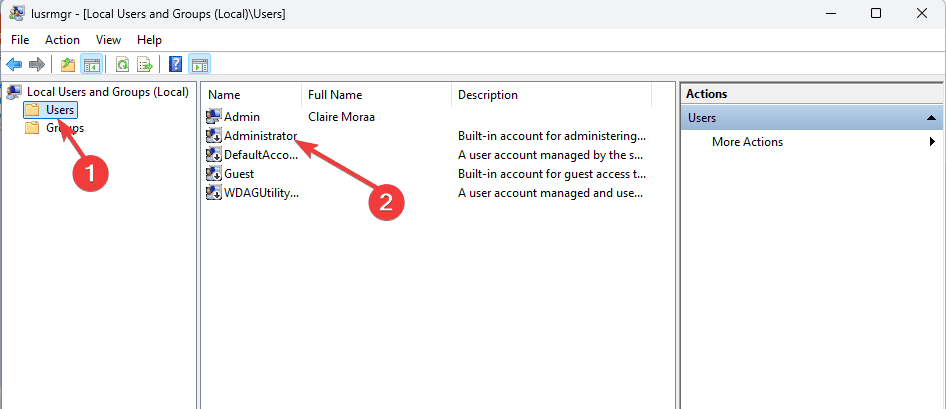This screenshot has height=409, width=946.
Task: Open Help via the question mark icon
Action: click(175, 65)
